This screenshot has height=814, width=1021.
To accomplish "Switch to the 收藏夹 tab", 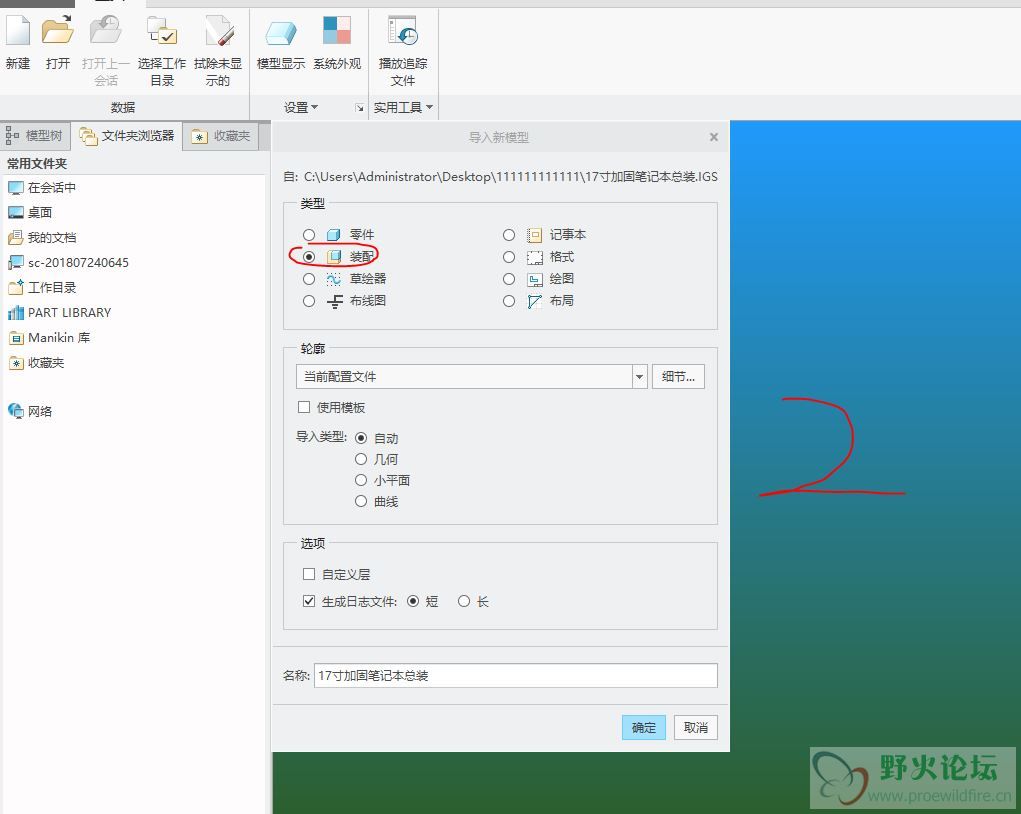I will point(221,135).
